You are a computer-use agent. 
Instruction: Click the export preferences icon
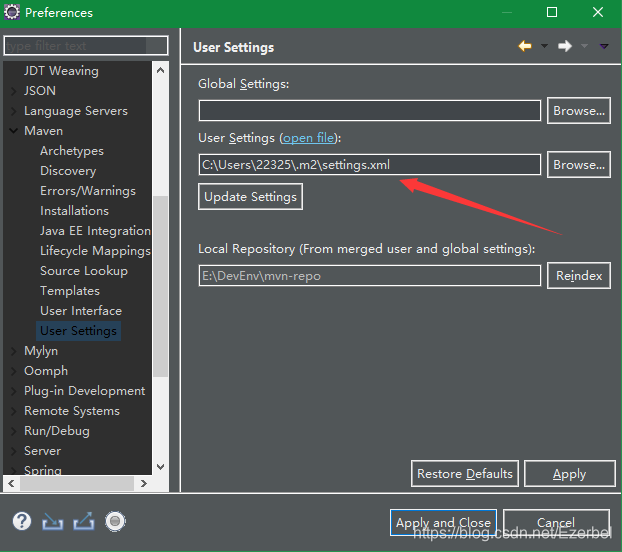(84, 521)
